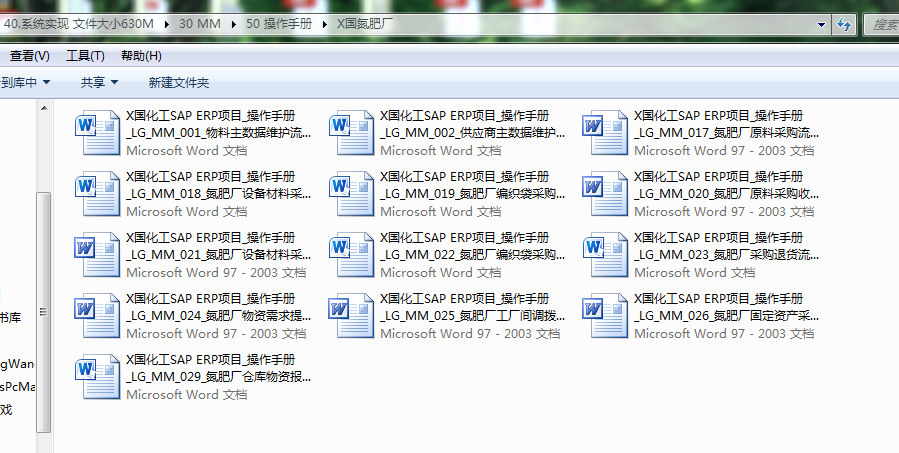Click the 新建文件夹 button

(x=178, y=82)
